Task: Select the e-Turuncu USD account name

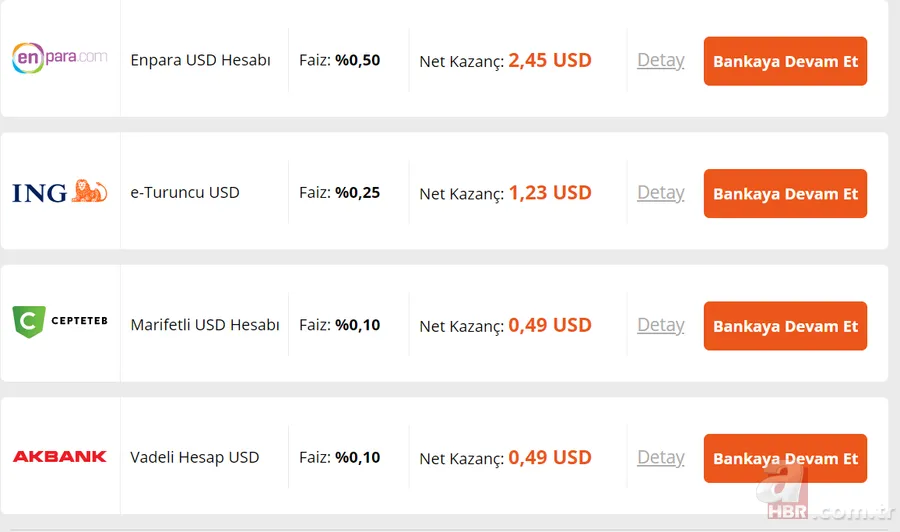Action: 185,192
